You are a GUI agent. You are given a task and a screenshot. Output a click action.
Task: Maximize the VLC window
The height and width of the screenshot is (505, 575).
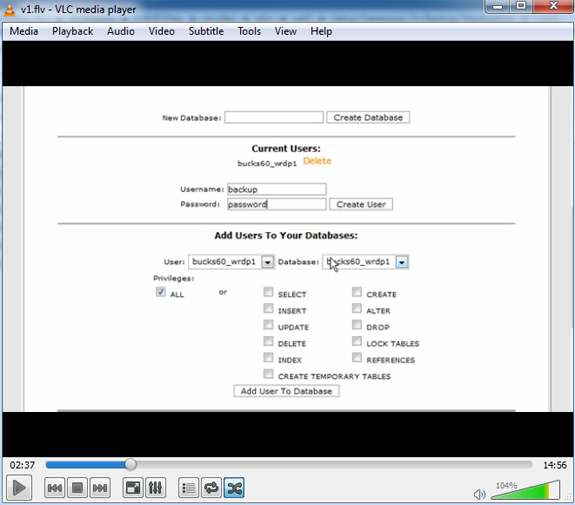[521, 6]
